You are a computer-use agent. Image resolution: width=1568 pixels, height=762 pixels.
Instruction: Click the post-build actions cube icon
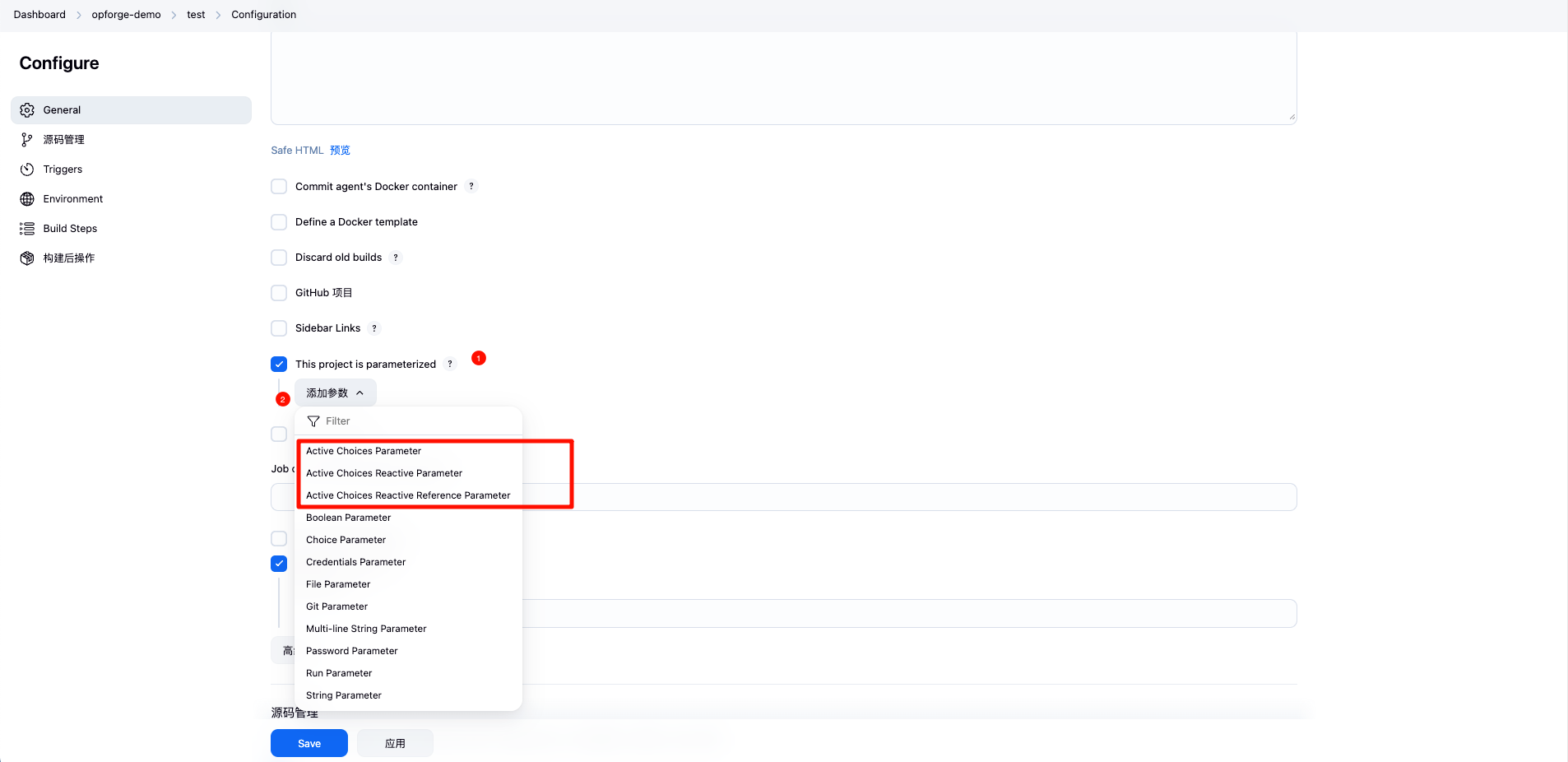[x=27, y=258]
